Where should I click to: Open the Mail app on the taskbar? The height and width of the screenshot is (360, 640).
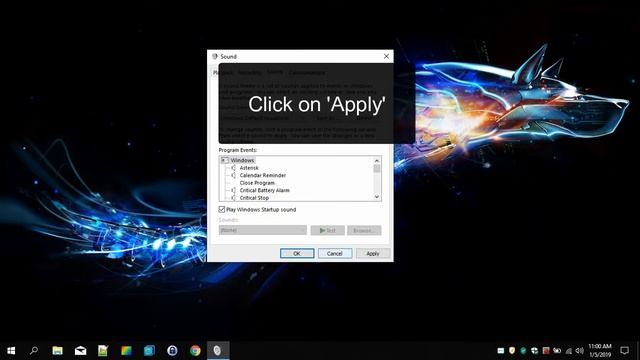tap(80, 351)
